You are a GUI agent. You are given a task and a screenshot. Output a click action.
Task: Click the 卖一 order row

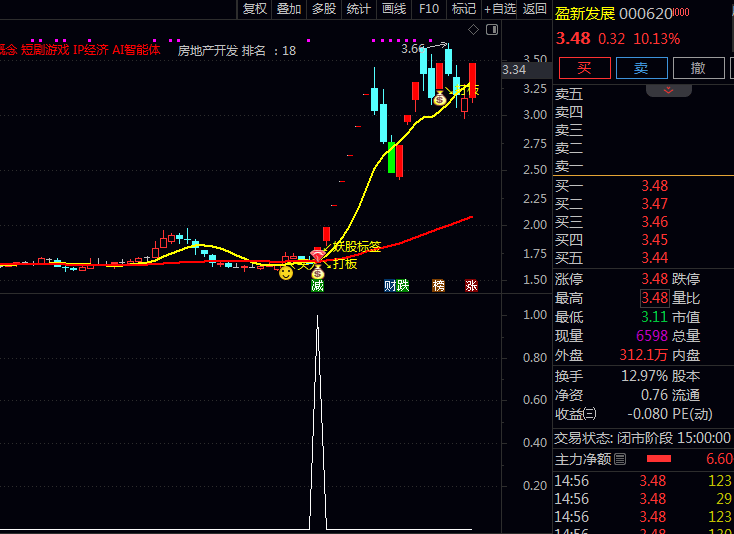[643, 166]
